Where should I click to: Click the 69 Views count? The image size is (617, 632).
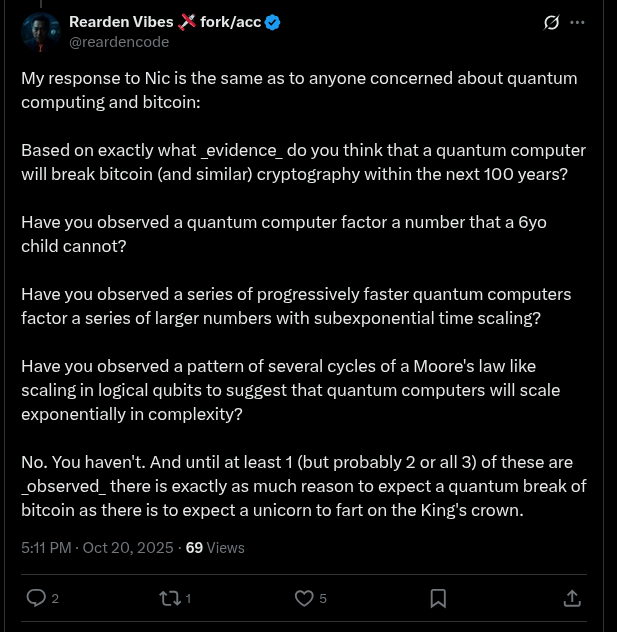[x=215, y=548]
